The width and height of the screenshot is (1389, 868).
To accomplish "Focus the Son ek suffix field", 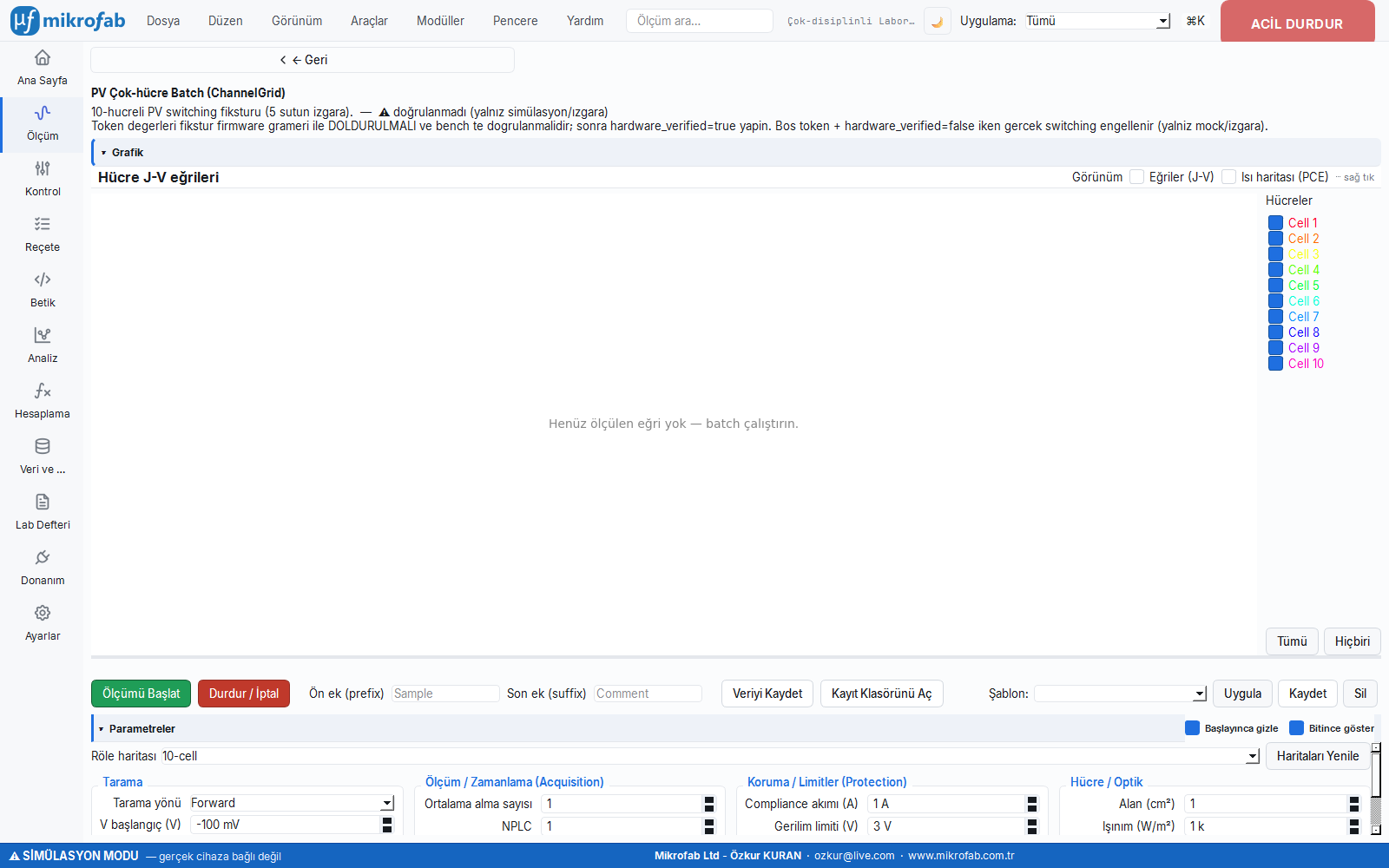I will (x=648, y=694).
